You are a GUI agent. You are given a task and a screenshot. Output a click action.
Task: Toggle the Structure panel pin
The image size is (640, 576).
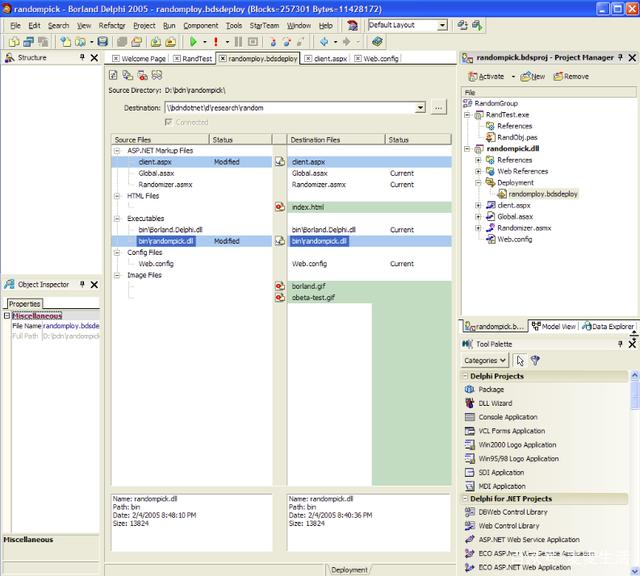click(82, 57)
